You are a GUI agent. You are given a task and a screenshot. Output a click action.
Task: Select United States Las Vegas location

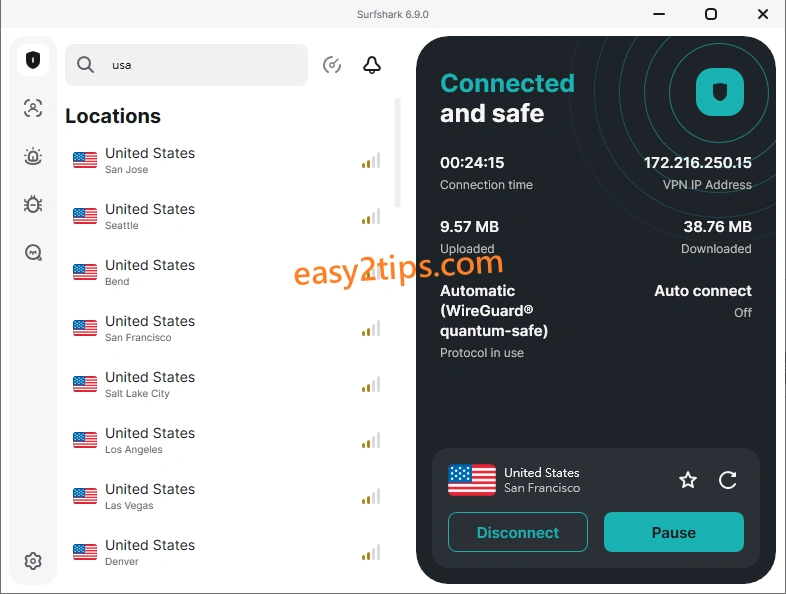click(x=227, y=497)
